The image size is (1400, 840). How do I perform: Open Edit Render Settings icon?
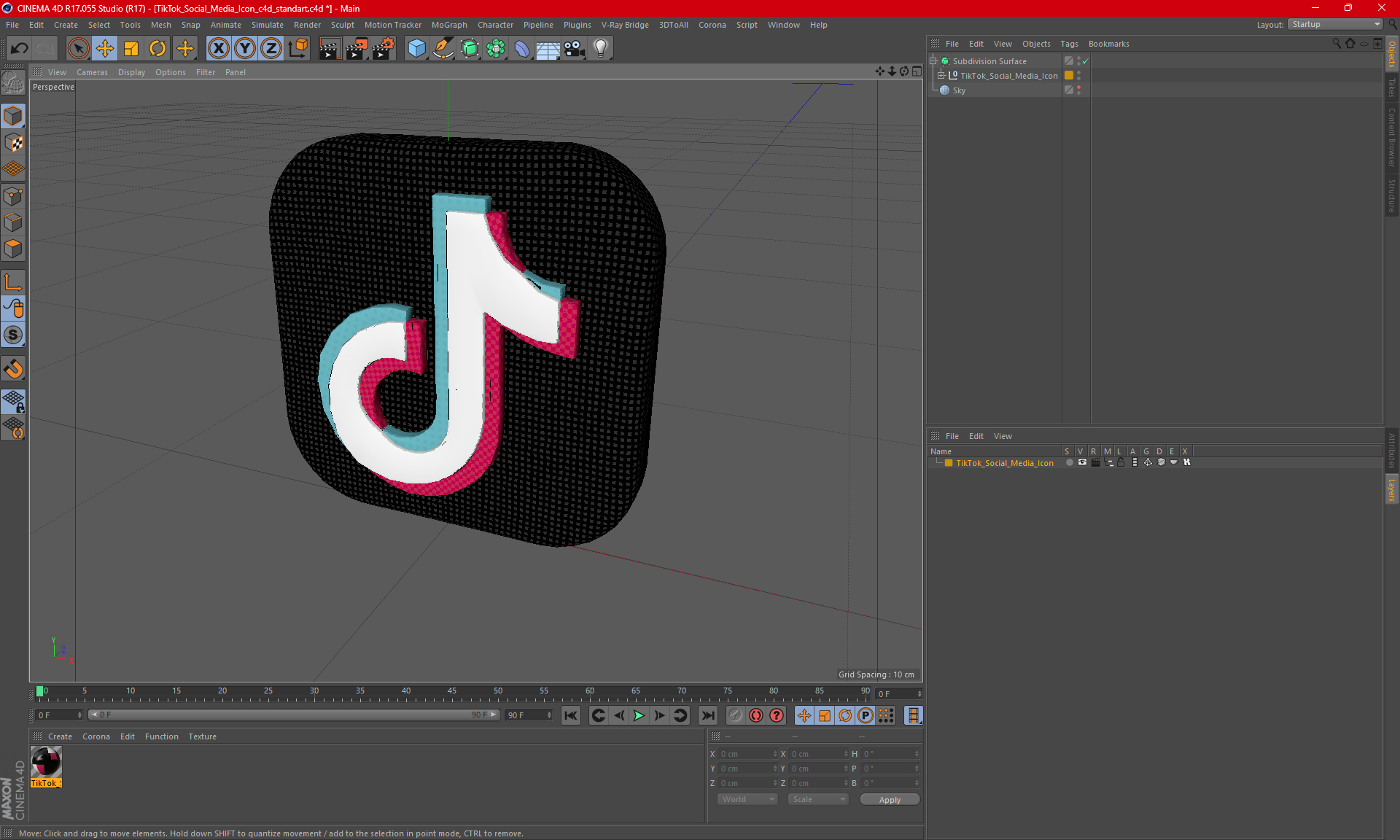384,49
